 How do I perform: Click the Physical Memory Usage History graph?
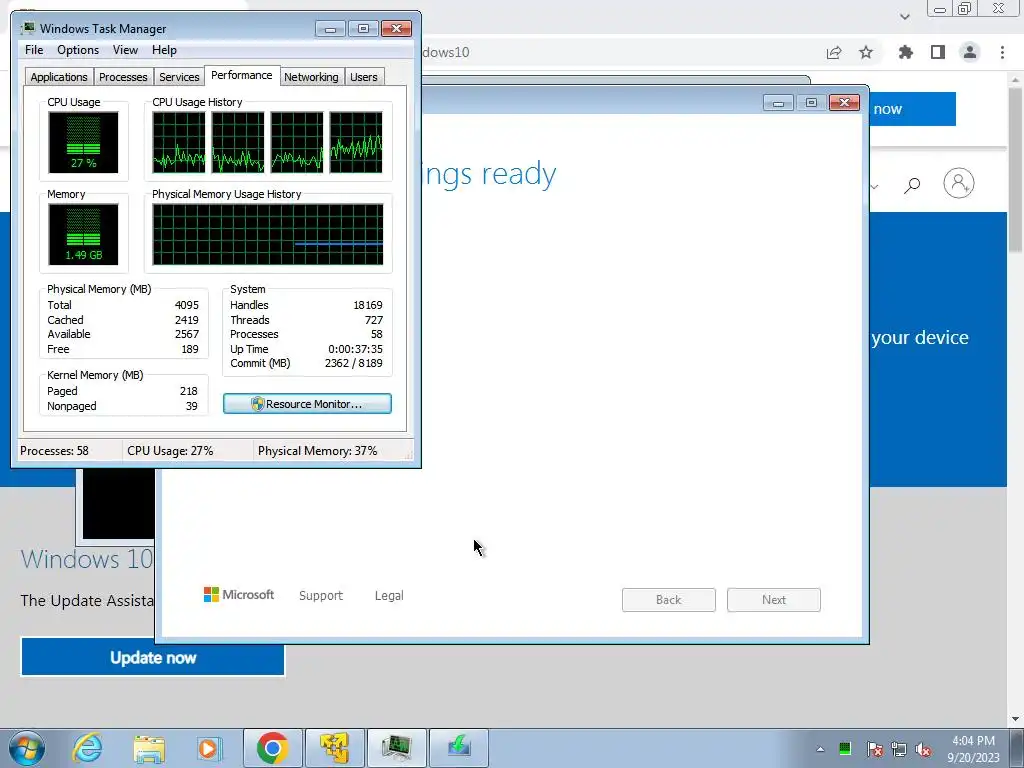268,234
